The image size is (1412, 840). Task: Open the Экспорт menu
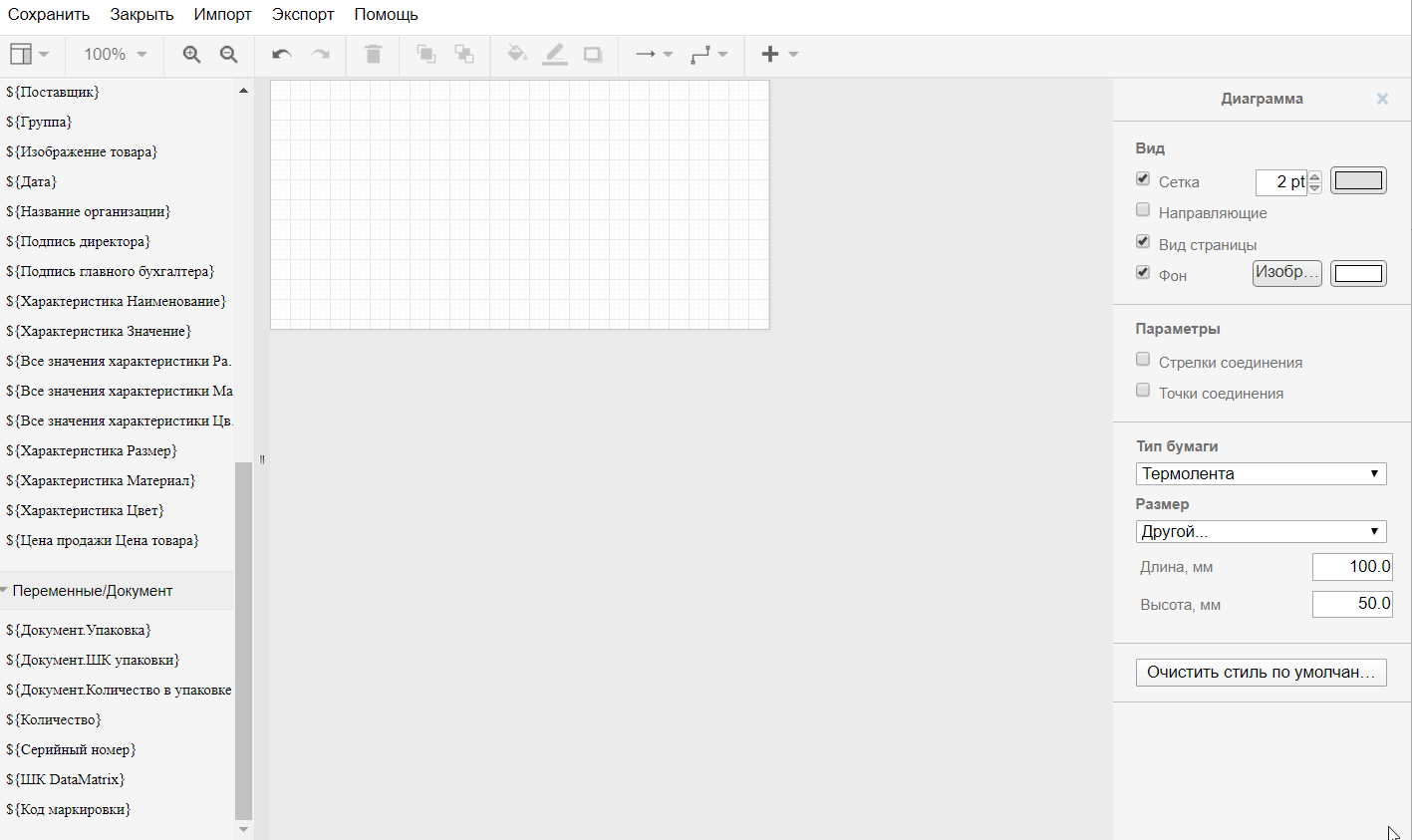click(303, 15)
